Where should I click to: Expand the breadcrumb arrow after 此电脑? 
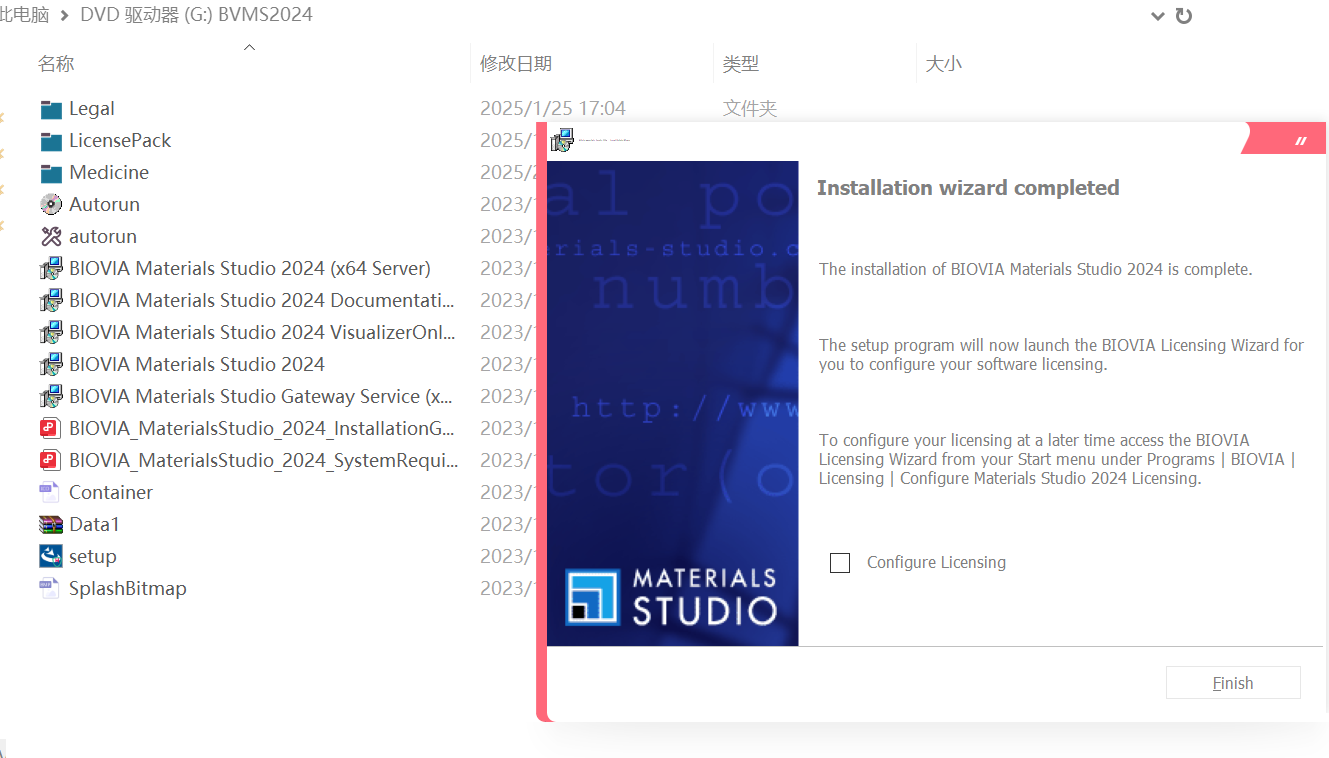tap(63, 15)
